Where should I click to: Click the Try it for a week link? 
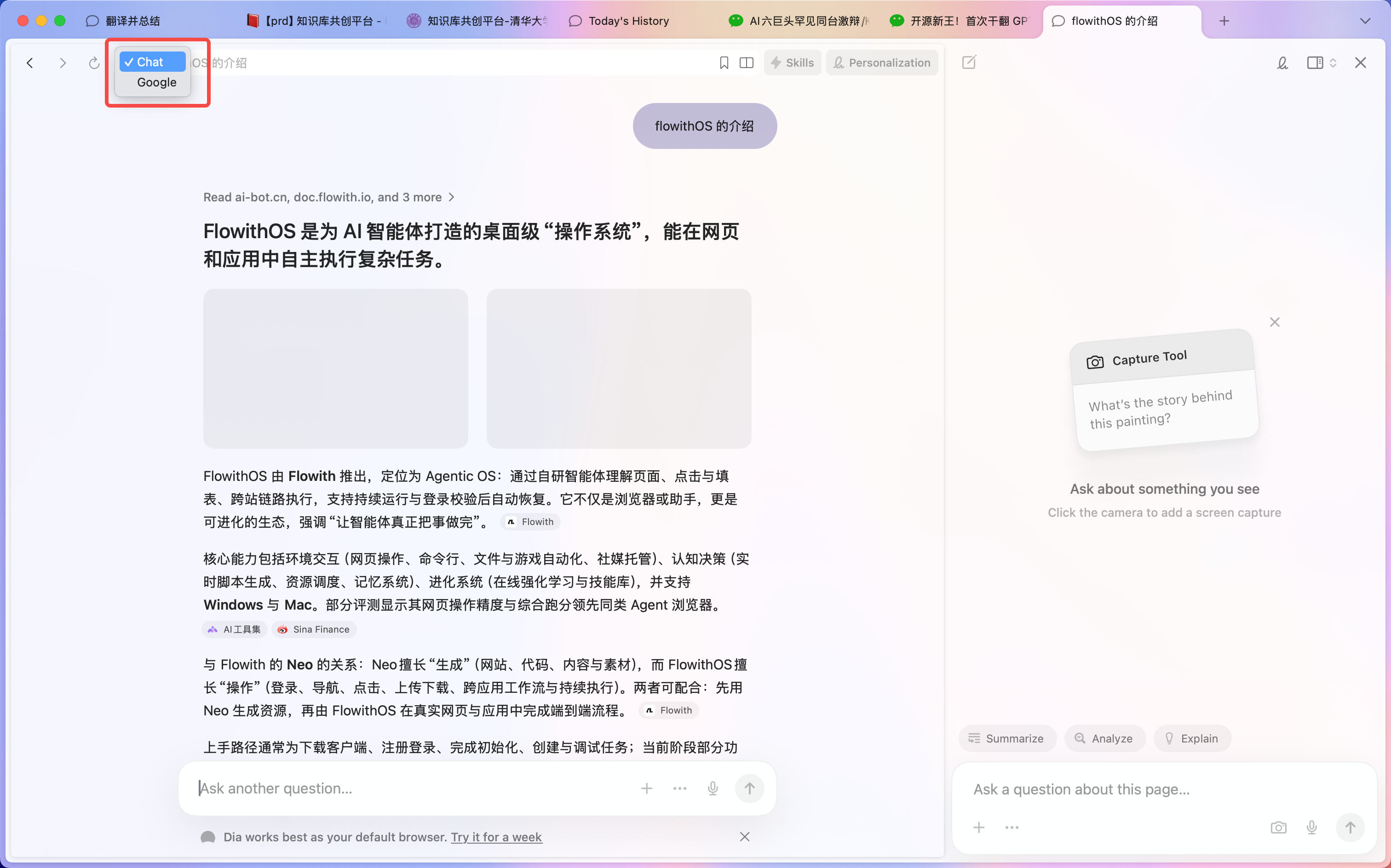[x=496, y=837]
